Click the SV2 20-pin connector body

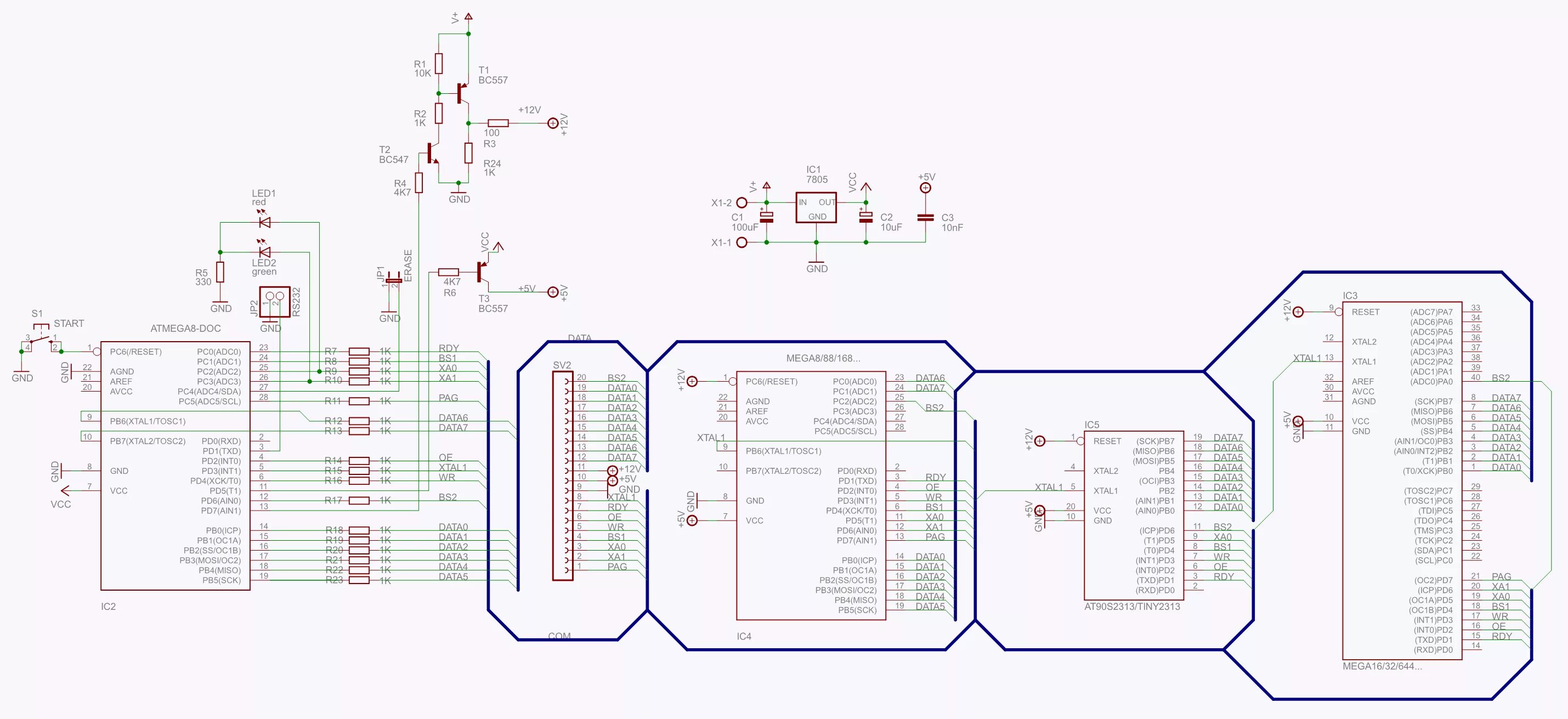(x=563, y=475)
